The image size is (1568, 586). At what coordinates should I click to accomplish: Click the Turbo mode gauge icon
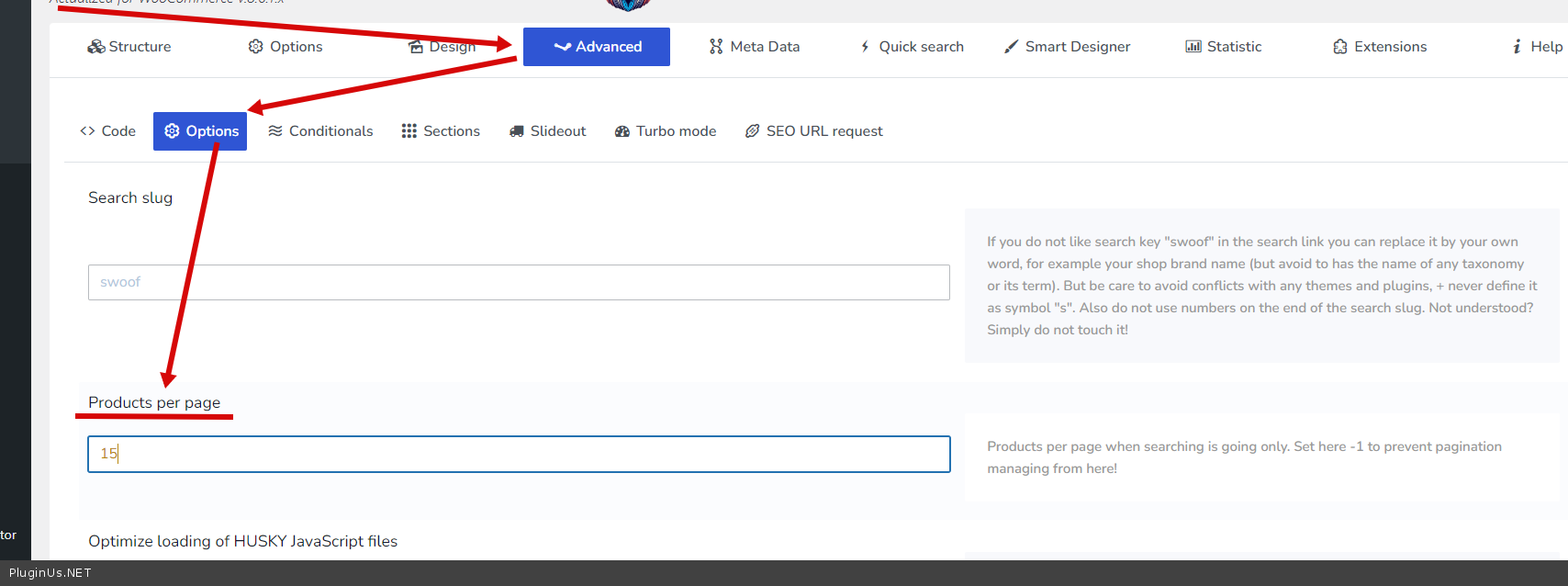[622, 131]
